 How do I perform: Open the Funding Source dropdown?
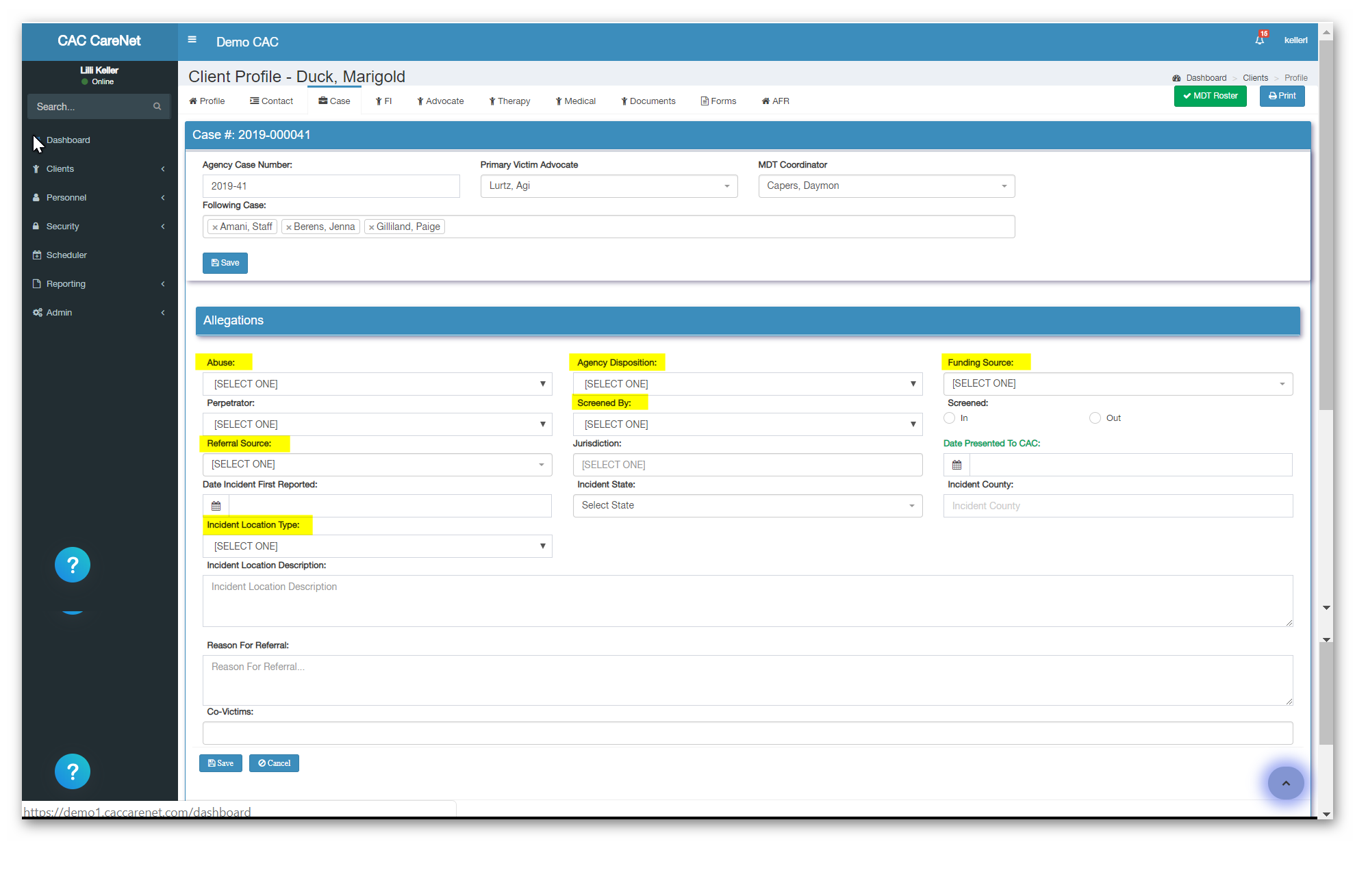(1117, 384)
